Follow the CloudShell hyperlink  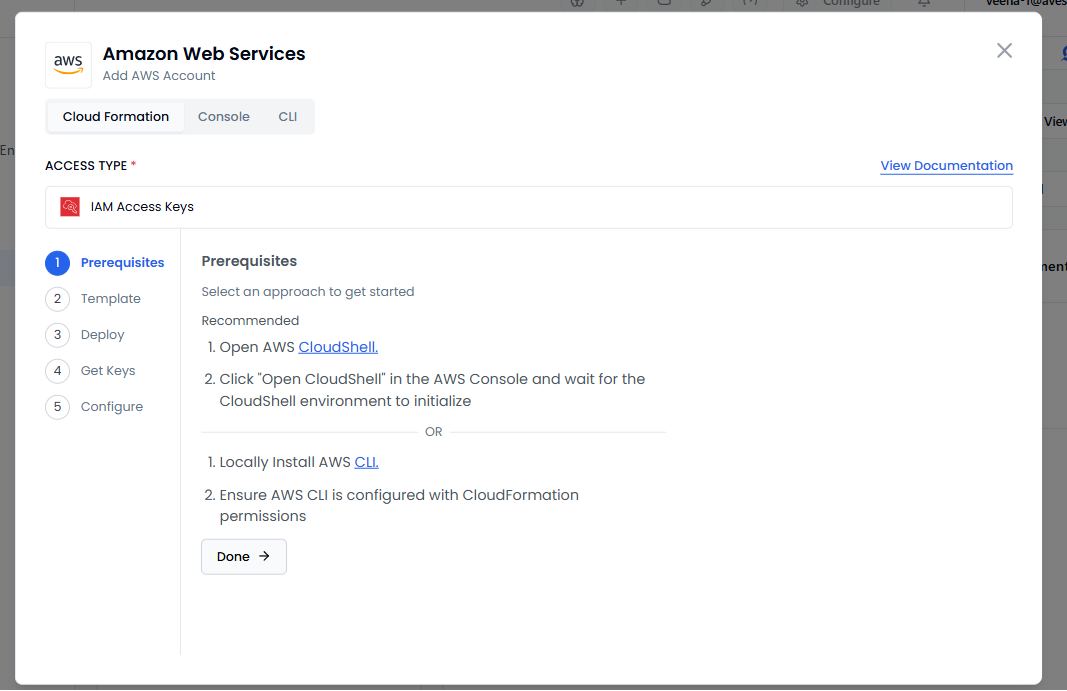pyautogui.click(x=338, y=347)
